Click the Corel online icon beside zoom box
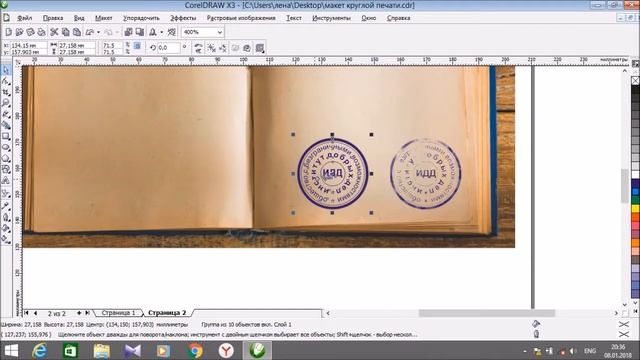Viewport: 640px width, 360px height. point(172,32)
